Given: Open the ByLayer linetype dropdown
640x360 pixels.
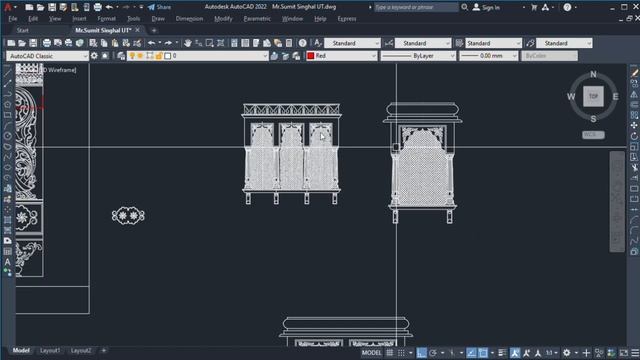Looking at the screenshot, I should coord(418,56).
